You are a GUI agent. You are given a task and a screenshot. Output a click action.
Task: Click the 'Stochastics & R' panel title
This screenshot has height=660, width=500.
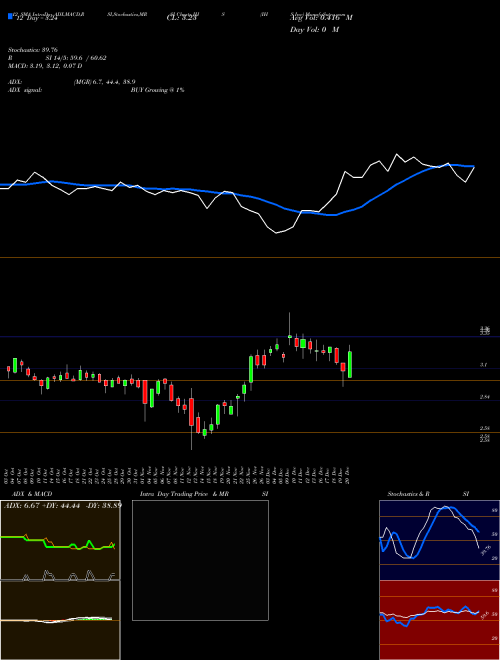pos(408,494)
